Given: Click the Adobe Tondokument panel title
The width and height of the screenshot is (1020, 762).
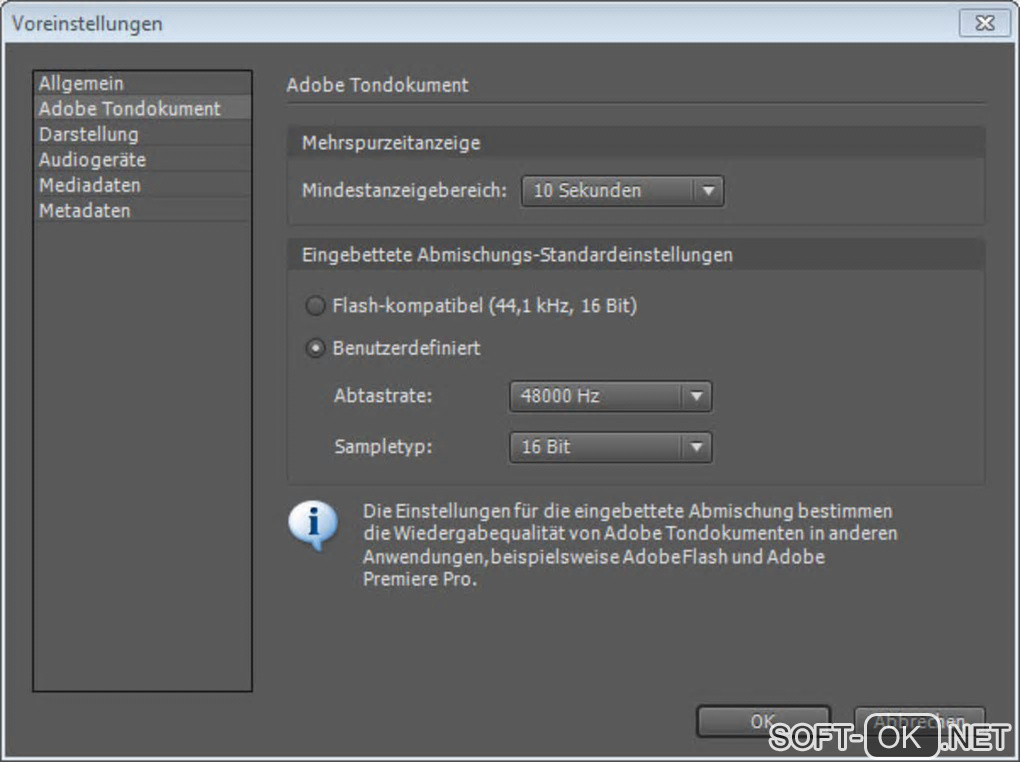Looking at the screenshot, I should (x=377, y=85).
